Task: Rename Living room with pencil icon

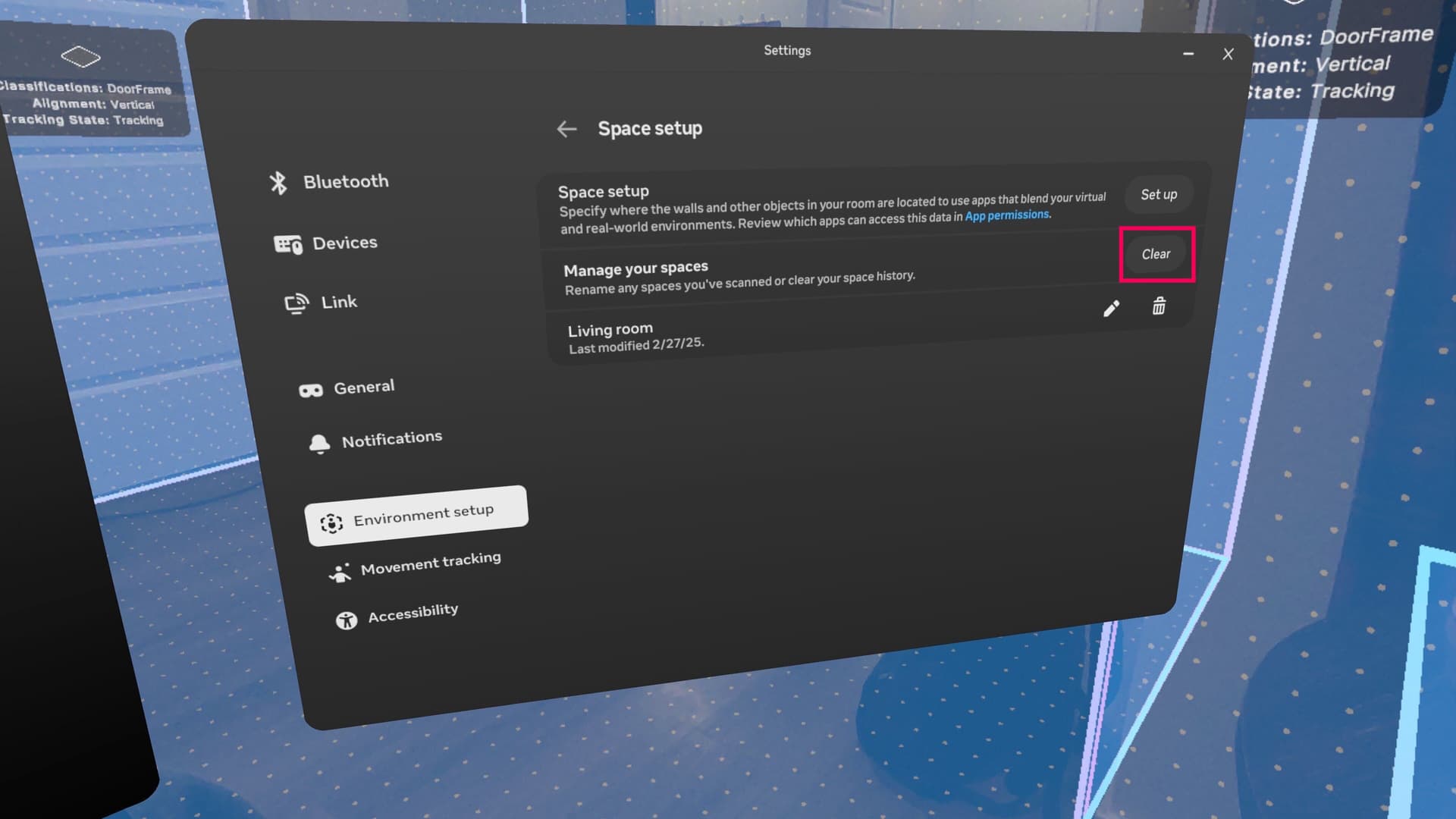Action: tap(1111, 309)
